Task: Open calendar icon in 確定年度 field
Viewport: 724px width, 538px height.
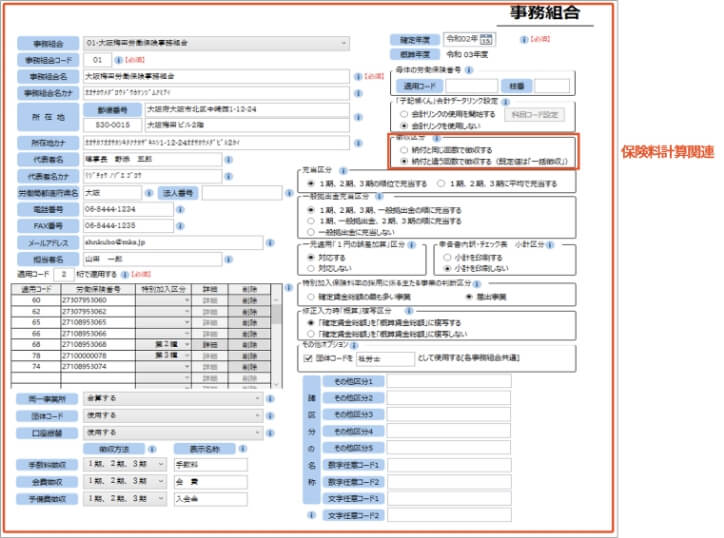Action: coord(486,39)
